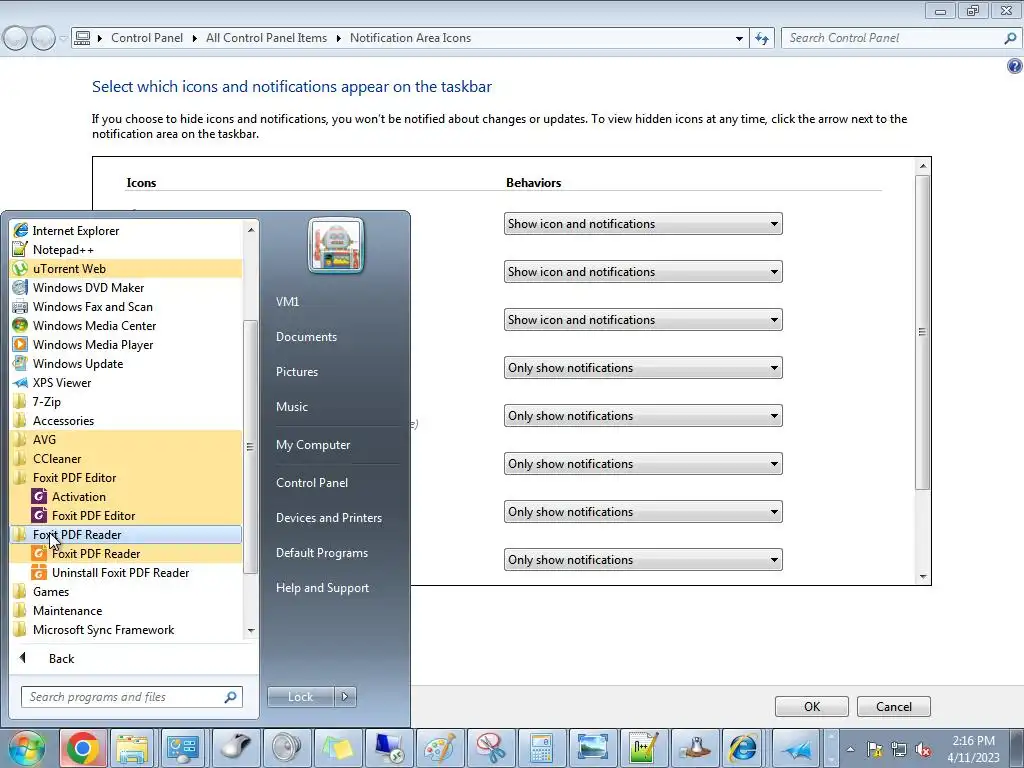Click the OK button
Viewport: 1024px width, 768px height.
(812, 707)
